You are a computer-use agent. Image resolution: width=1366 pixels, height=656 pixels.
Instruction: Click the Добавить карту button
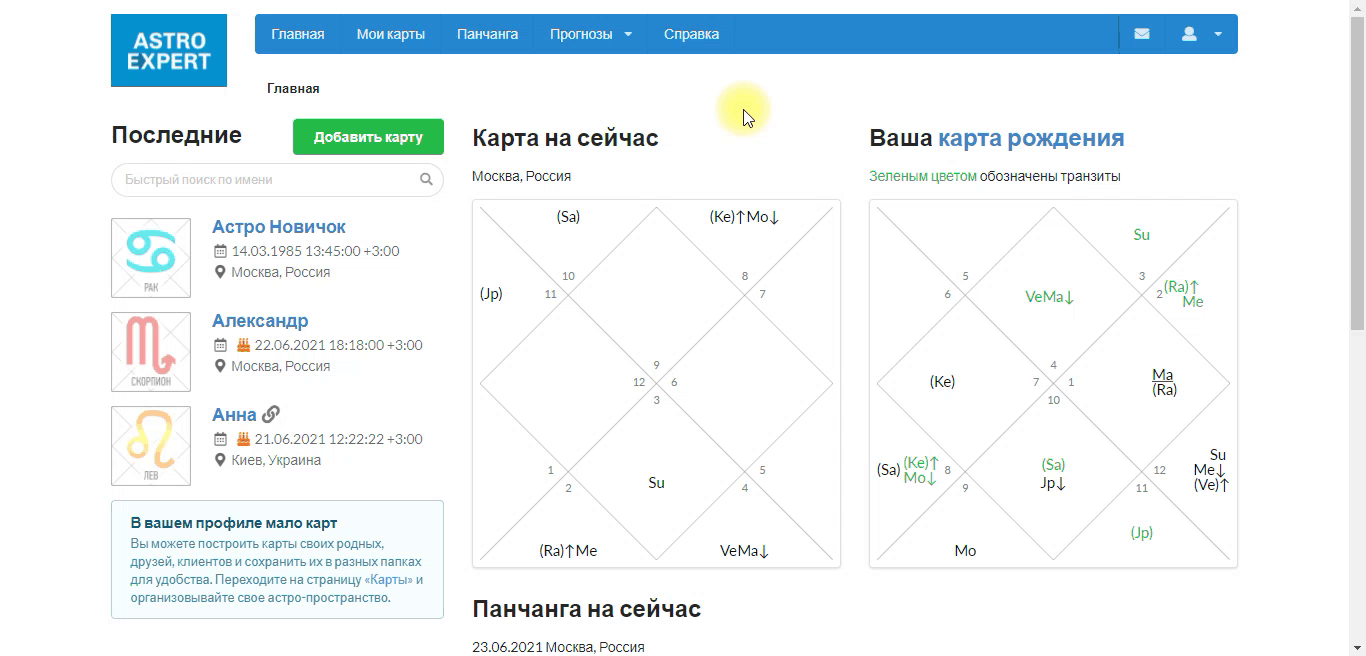pos(368,137)
